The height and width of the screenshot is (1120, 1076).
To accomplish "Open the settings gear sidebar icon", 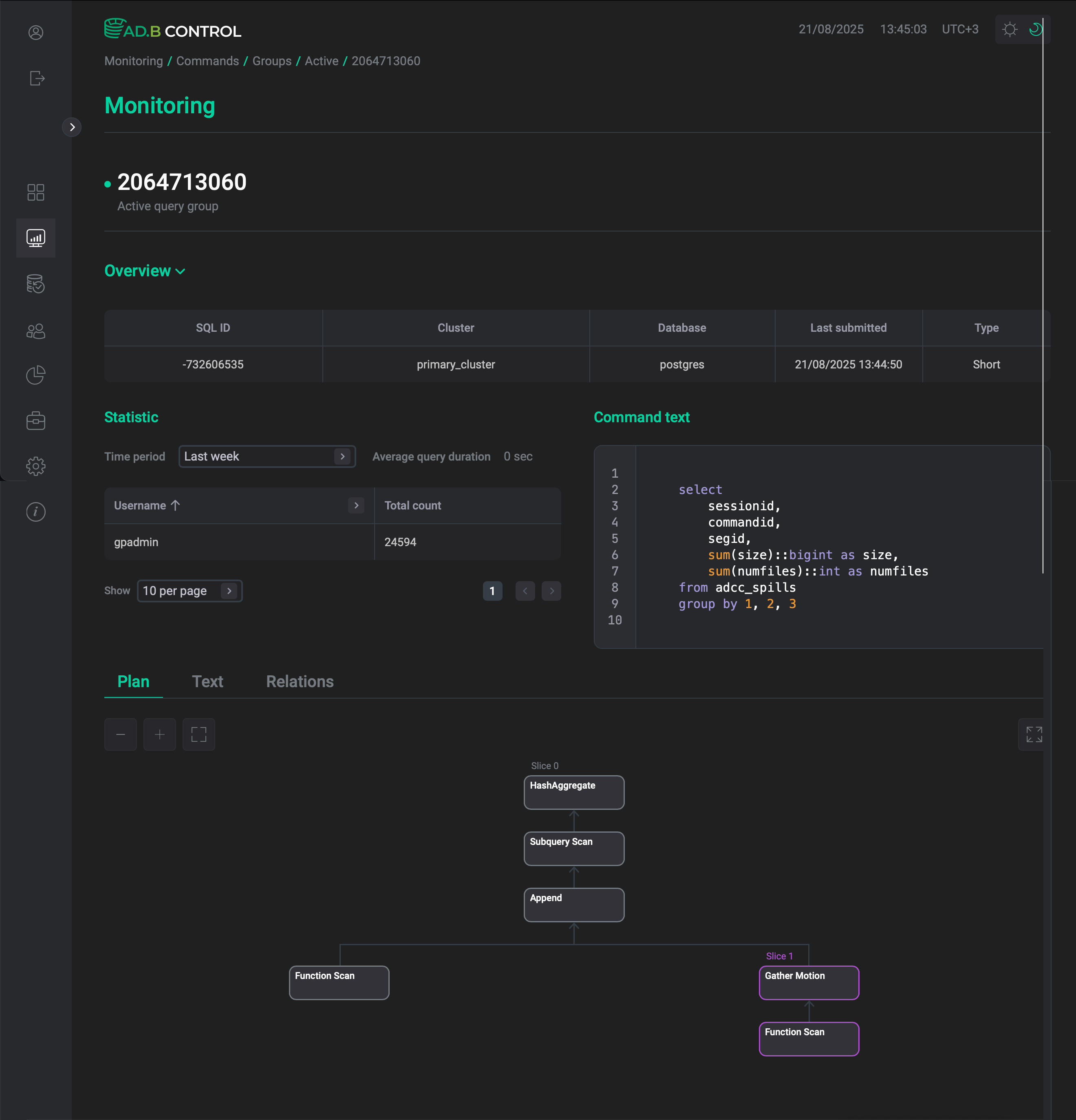I will 35,466.
